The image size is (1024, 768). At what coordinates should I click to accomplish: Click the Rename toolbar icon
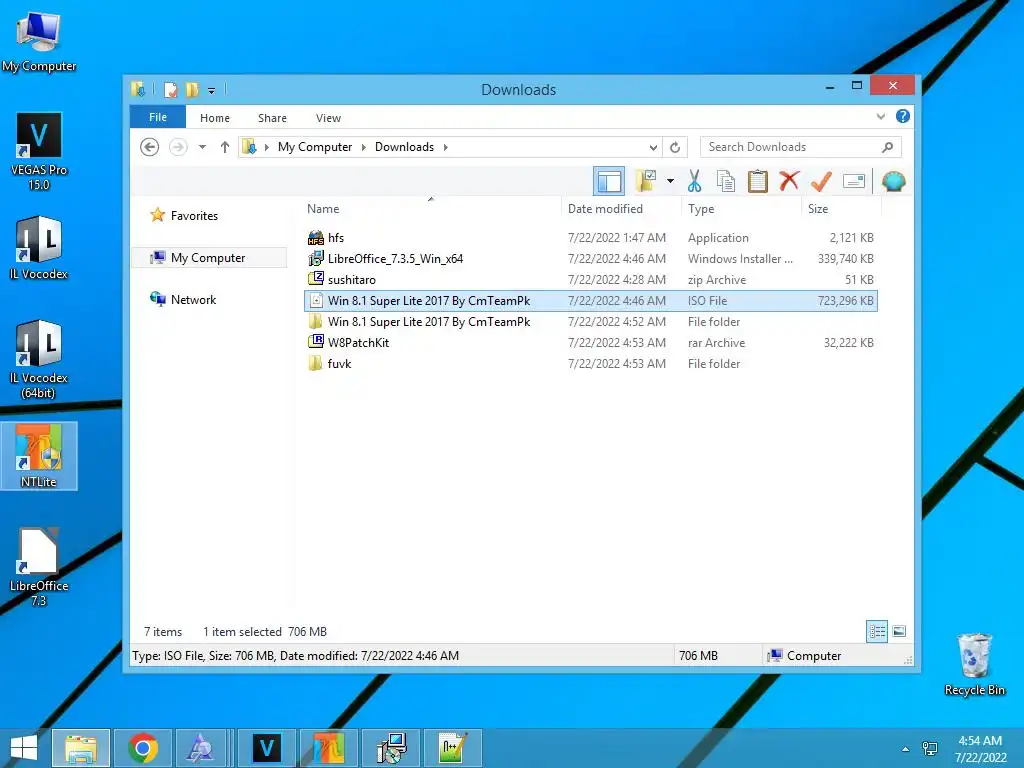pyautogui.click(x=854, y=181)
